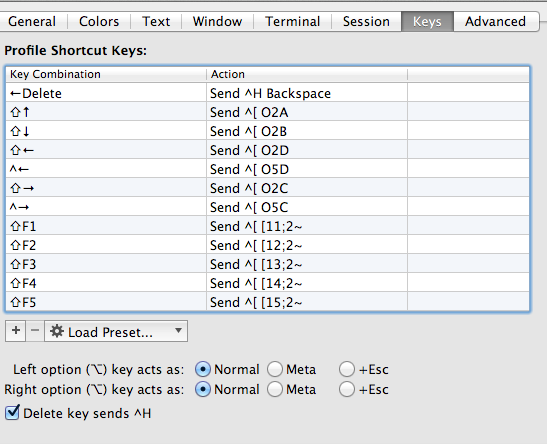Uncheck Delete key sends ^H

pyautogui.click(x=13, y=413)
